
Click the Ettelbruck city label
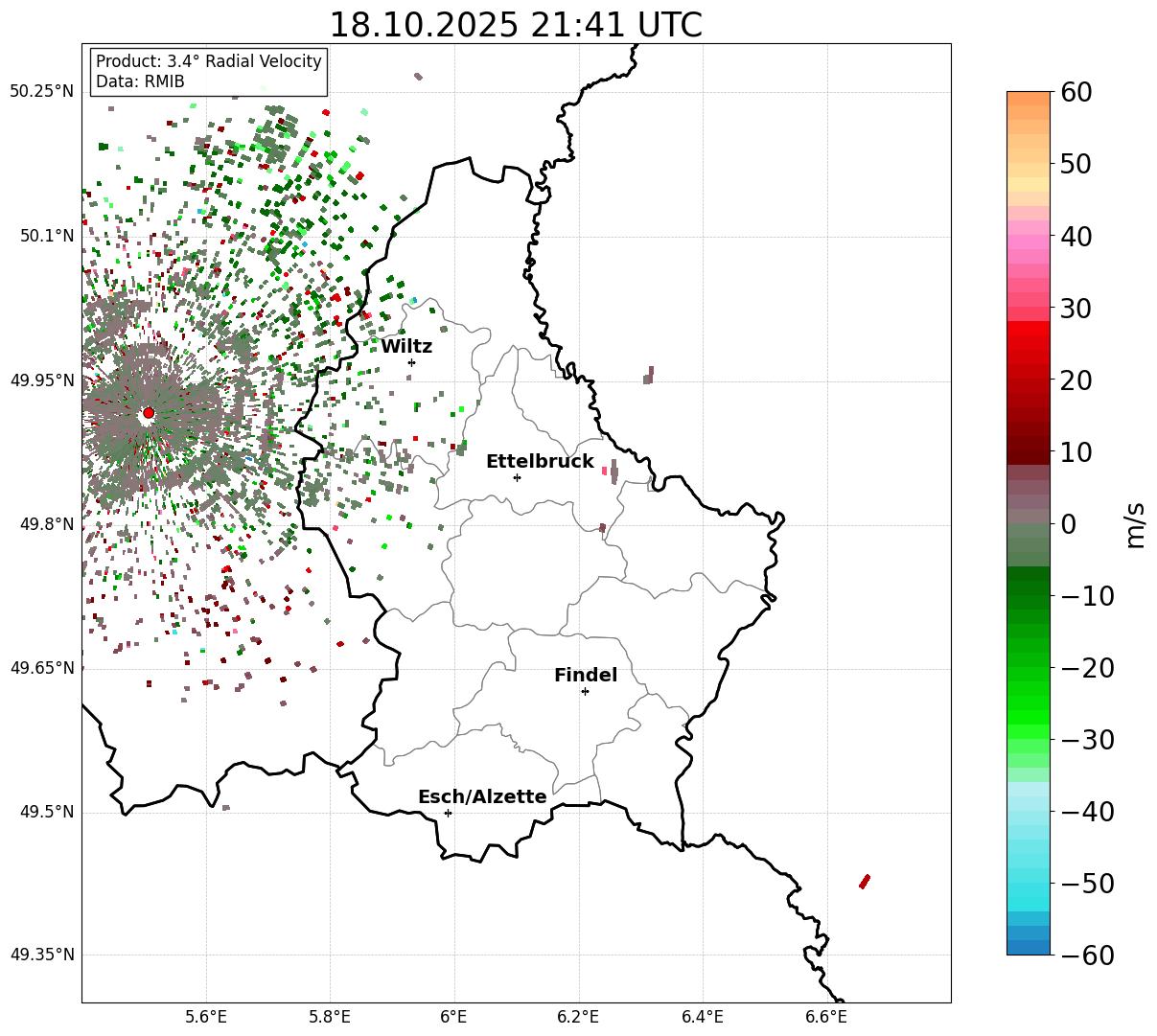pos(540,462)
